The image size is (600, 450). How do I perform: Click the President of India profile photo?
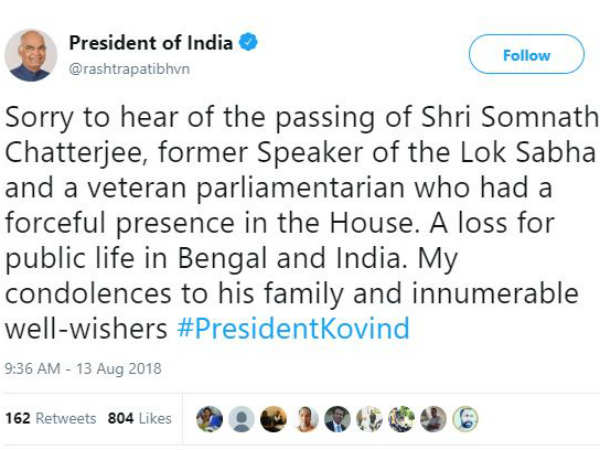pyautogui.click(x=31, y=55)
